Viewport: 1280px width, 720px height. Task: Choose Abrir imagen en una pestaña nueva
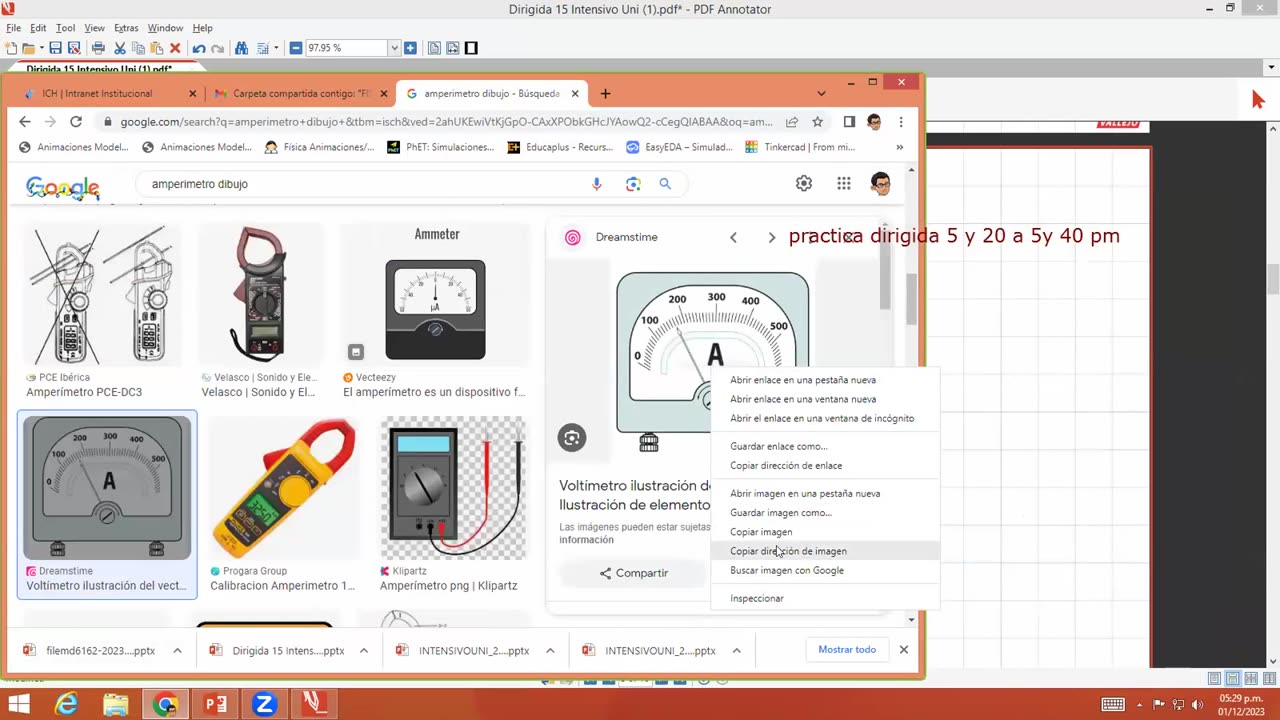click(825, 493)
